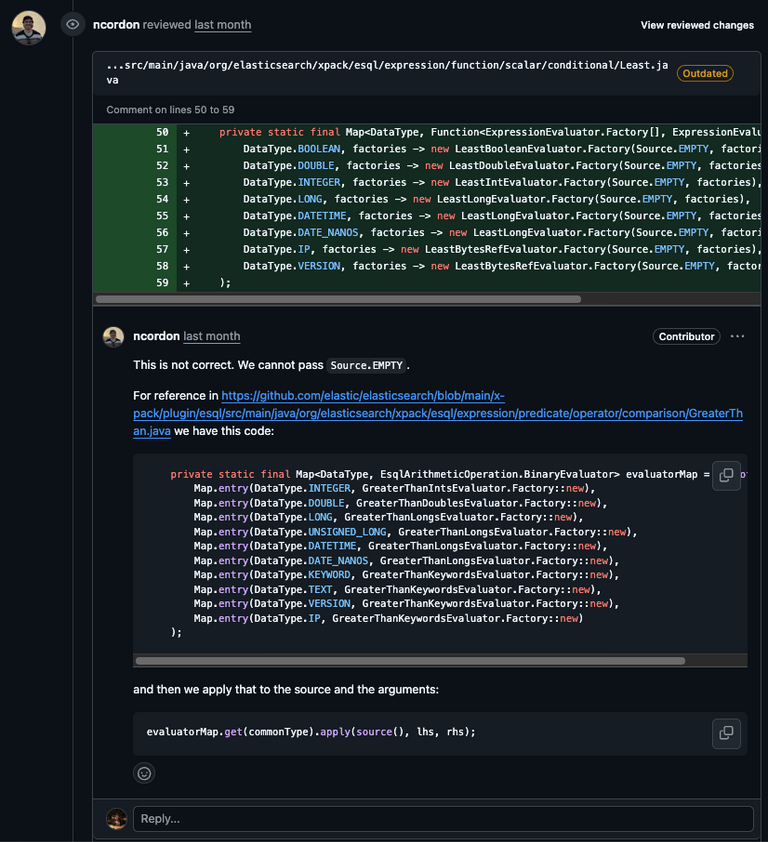Click the comment's 'last month' timestamp
Screen dimensions: 768x842
pos(211,336)
